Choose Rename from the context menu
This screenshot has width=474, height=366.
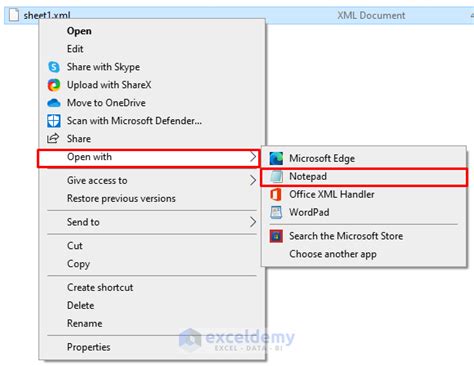tap(152, 323)
